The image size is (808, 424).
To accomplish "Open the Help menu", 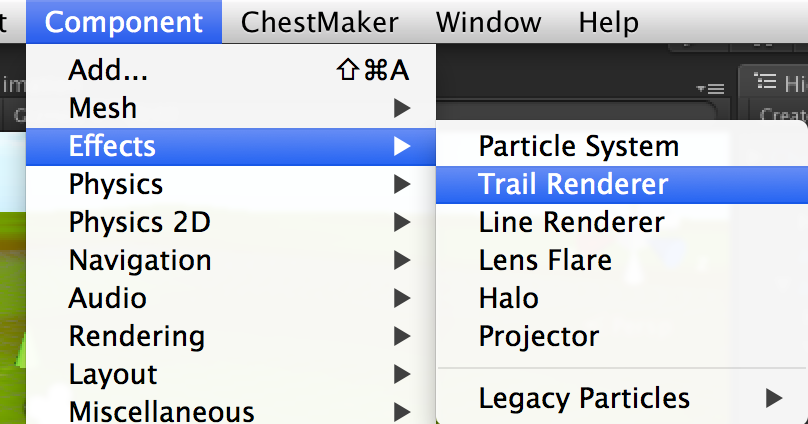I will pos(609,22).
